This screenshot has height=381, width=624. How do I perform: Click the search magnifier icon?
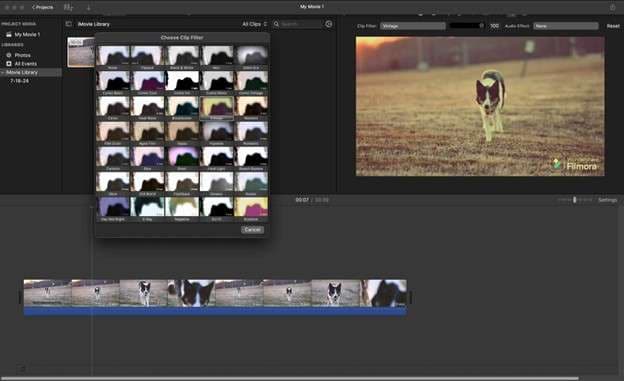click(276, 24)
